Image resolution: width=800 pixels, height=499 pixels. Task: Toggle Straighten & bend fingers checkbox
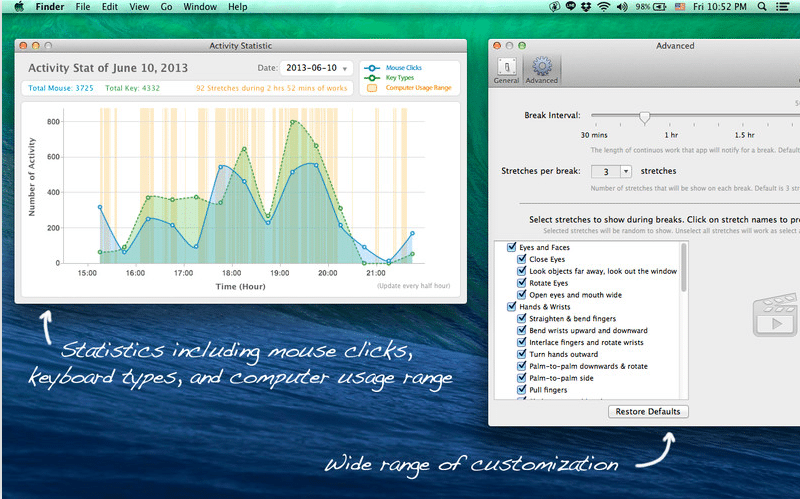pyautogui.click(x=521, y=318)
